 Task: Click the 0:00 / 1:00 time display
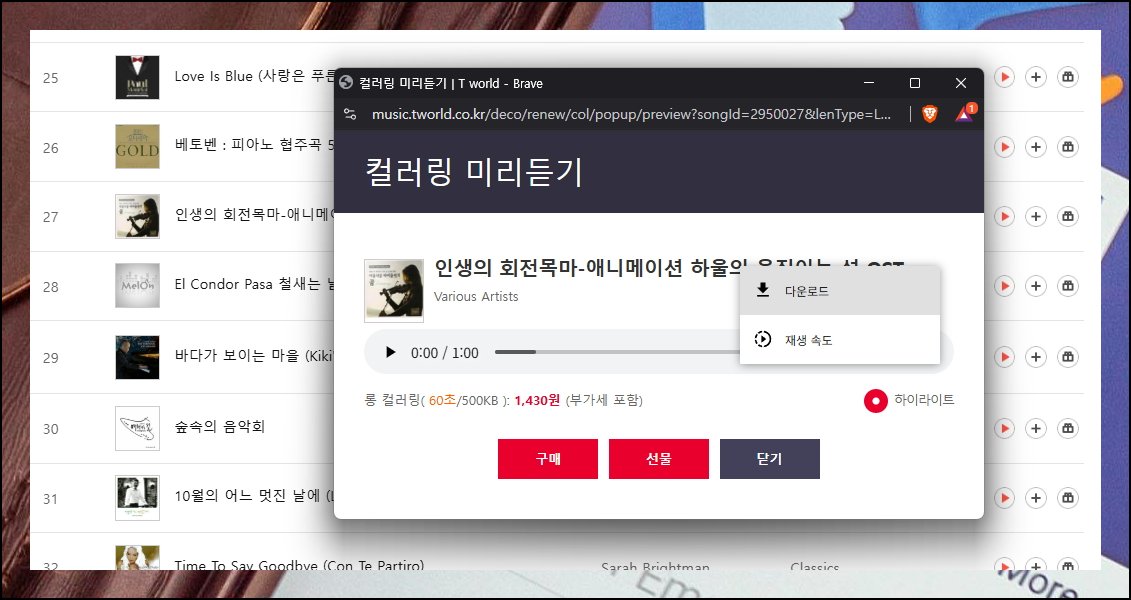445,353
